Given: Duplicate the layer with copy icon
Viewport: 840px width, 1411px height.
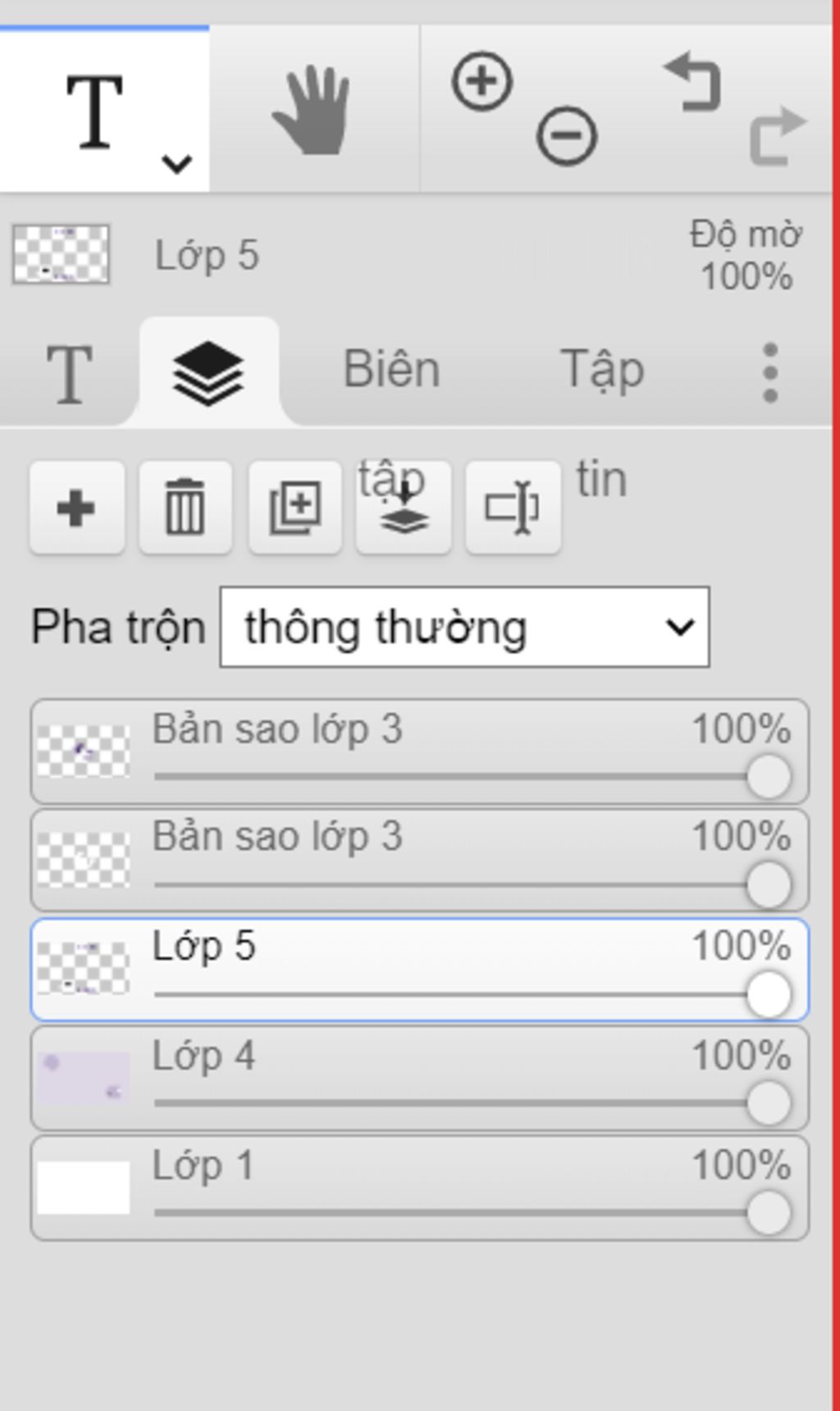Looking at the screenshot, I should [x=295, y=508].
